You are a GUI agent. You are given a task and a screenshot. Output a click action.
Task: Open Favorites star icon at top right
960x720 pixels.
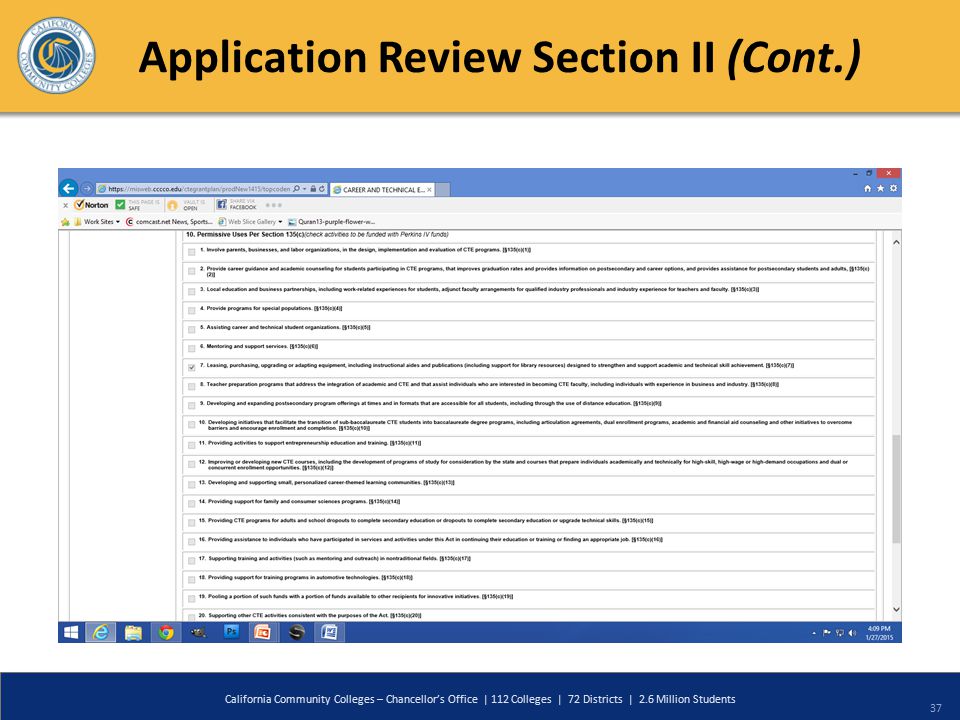tap(880, 189)
